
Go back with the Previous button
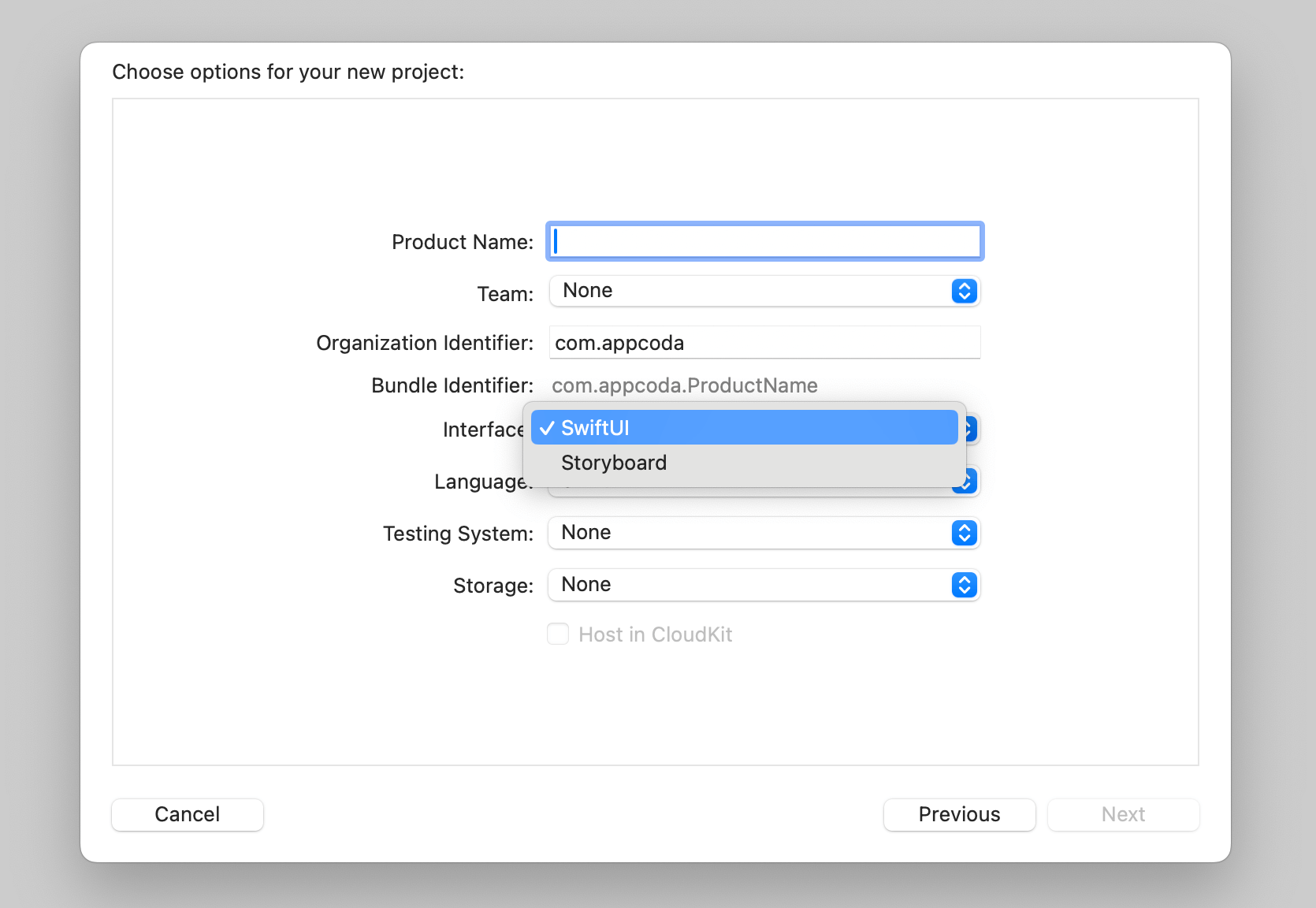959,814
